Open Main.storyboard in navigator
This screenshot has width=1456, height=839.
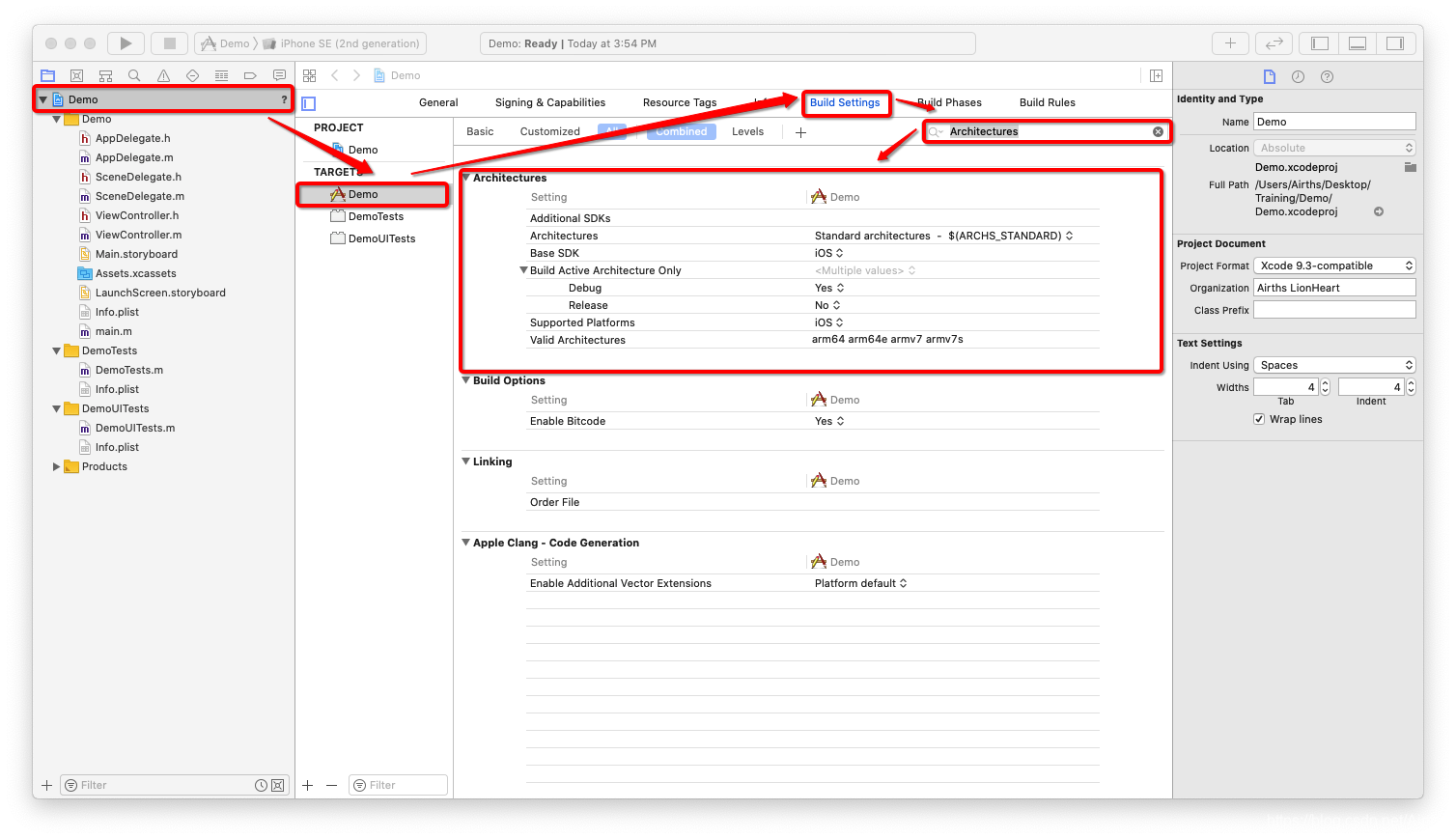click(x=136, y=254)
